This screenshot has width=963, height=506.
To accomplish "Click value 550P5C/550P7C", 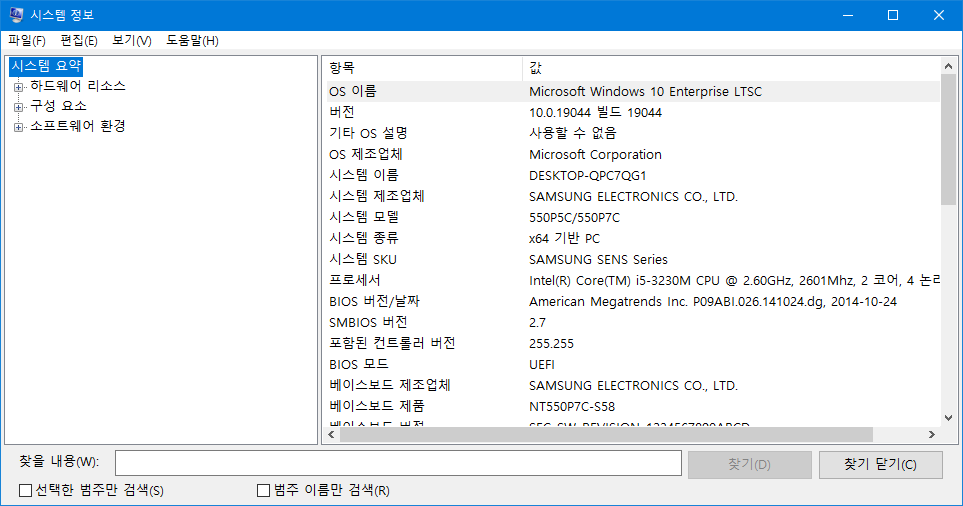I will (x=575, y=217).
